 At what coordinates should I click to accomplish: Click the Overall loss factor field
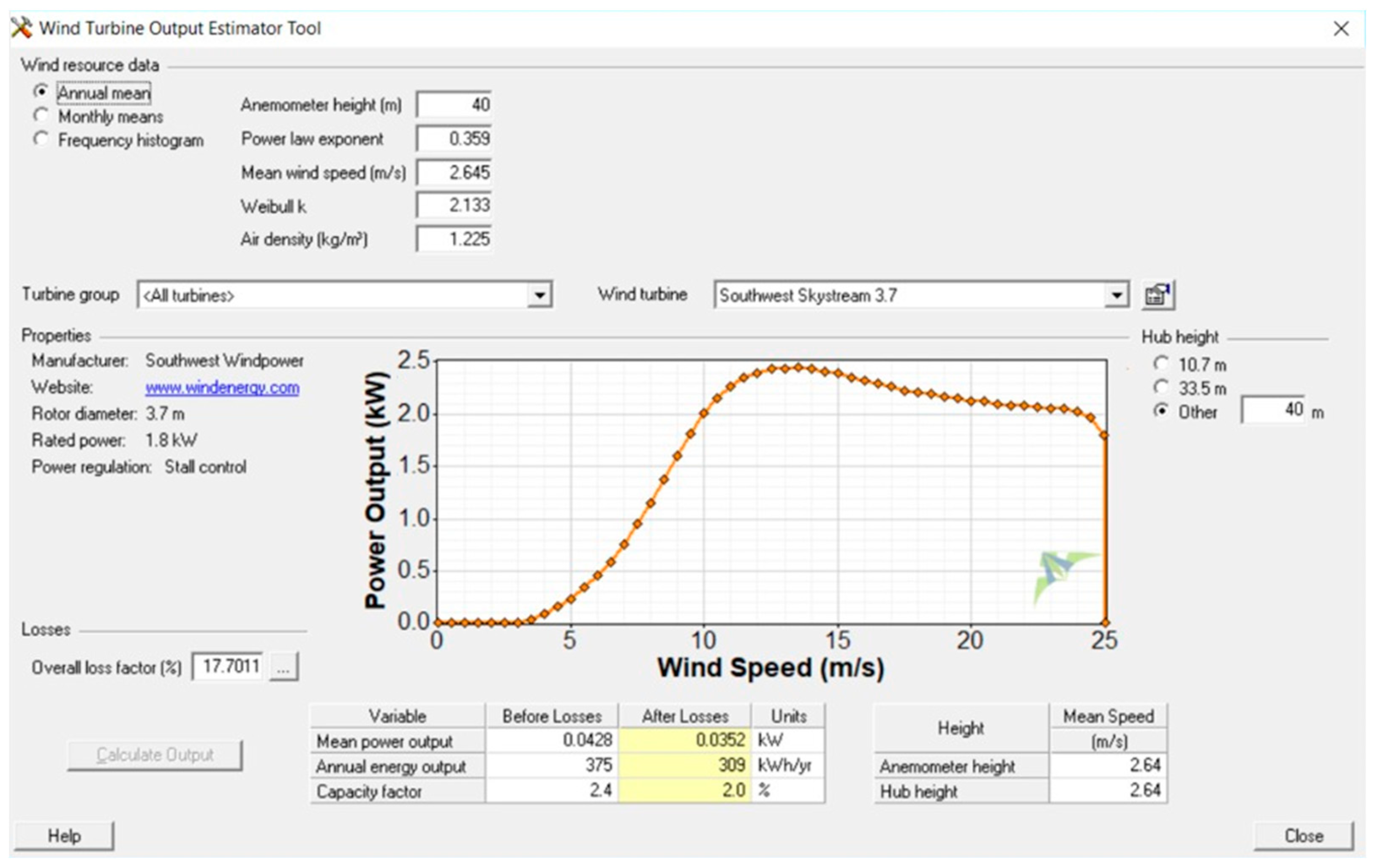(228, 667)
